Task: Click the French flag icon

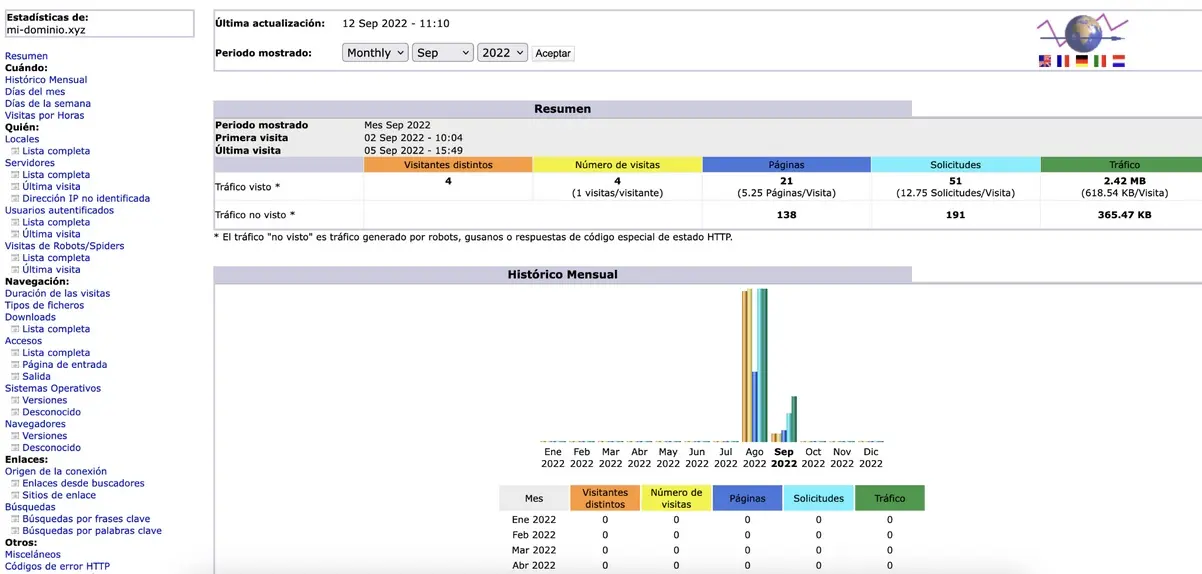Action: pos(1063,61)
